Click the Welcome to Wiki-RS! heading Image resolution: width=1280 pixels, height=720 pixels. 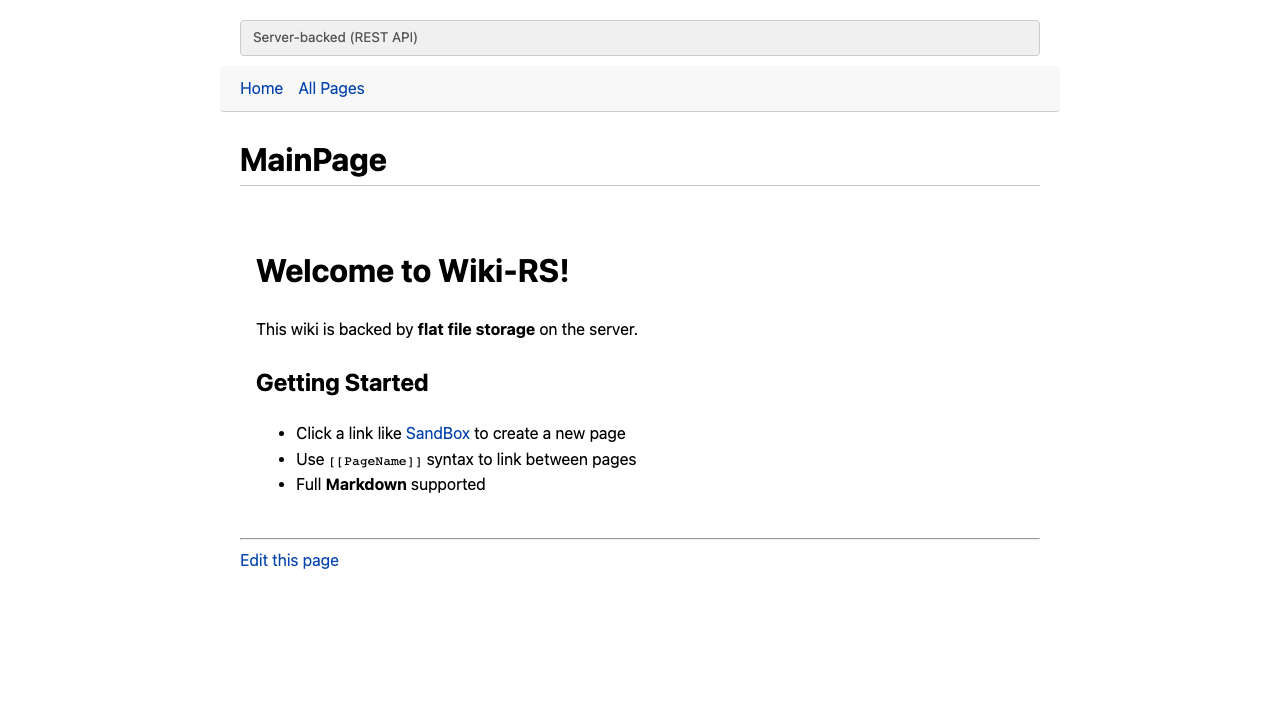click(x=413, y=271)
